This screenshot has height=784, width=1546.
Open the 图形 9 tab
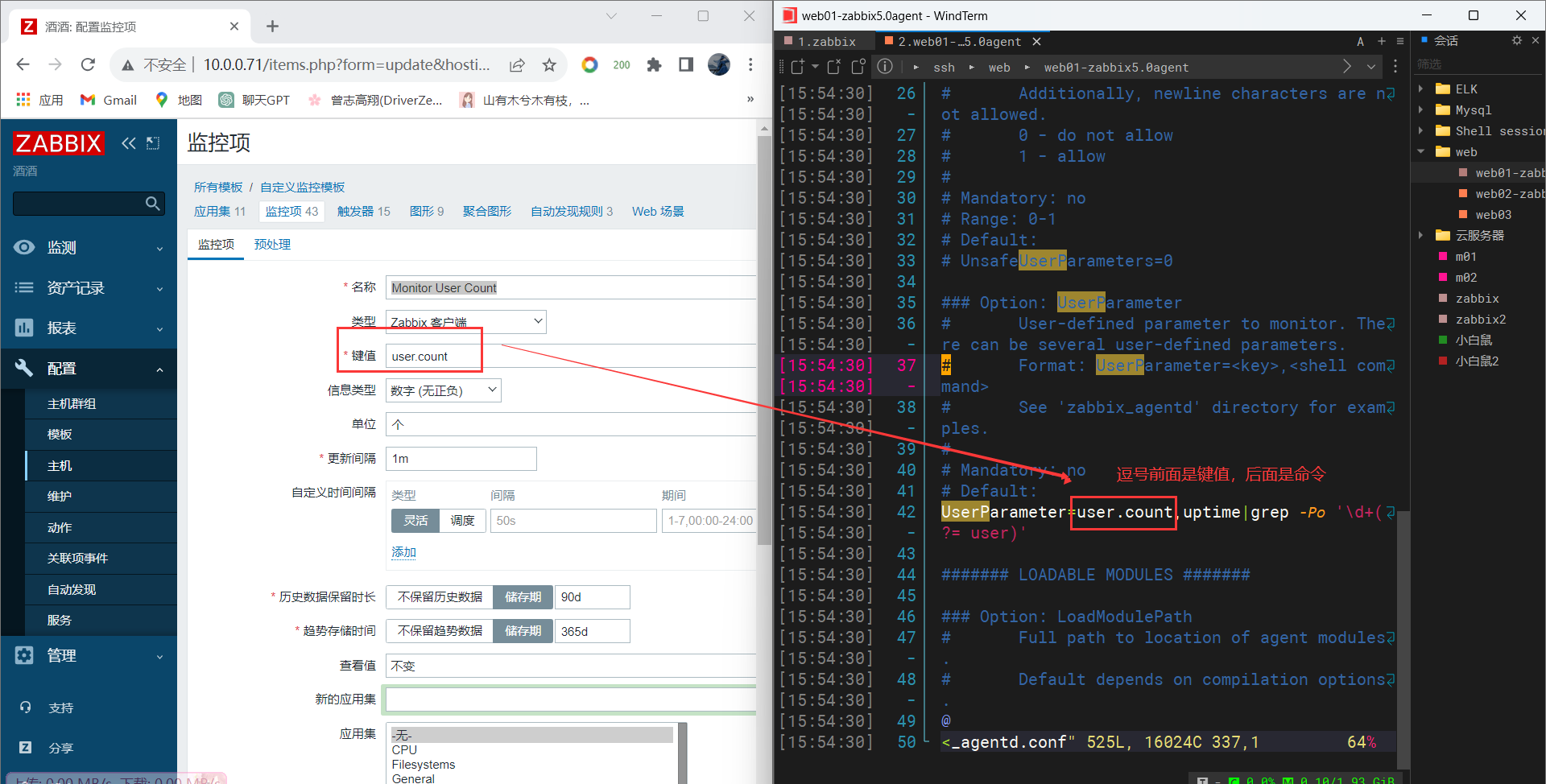click(x=427, y=212)
